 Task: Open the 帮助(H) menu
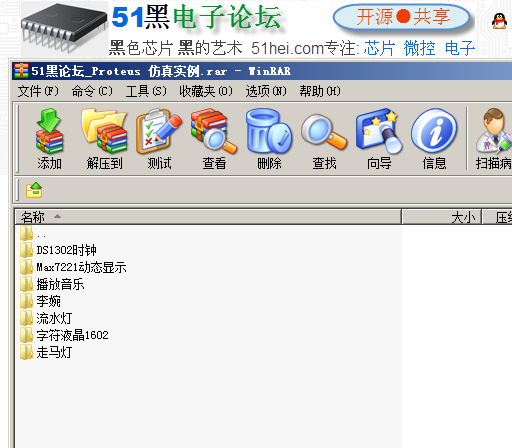[320, 91]
